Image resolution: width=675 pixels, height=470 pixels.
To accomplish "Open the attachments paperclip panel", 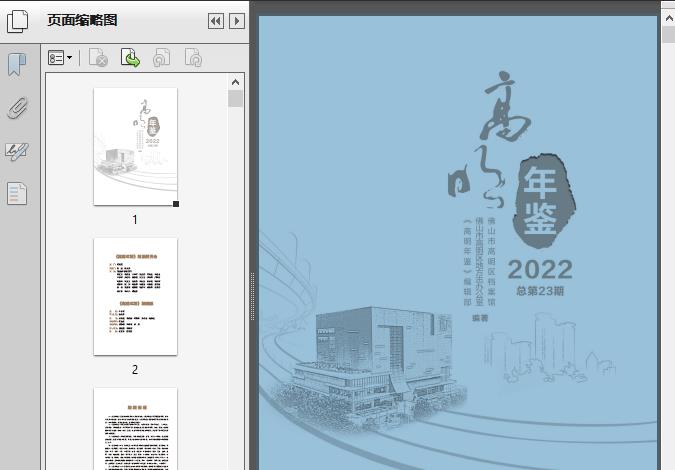I will click(17, 108).
